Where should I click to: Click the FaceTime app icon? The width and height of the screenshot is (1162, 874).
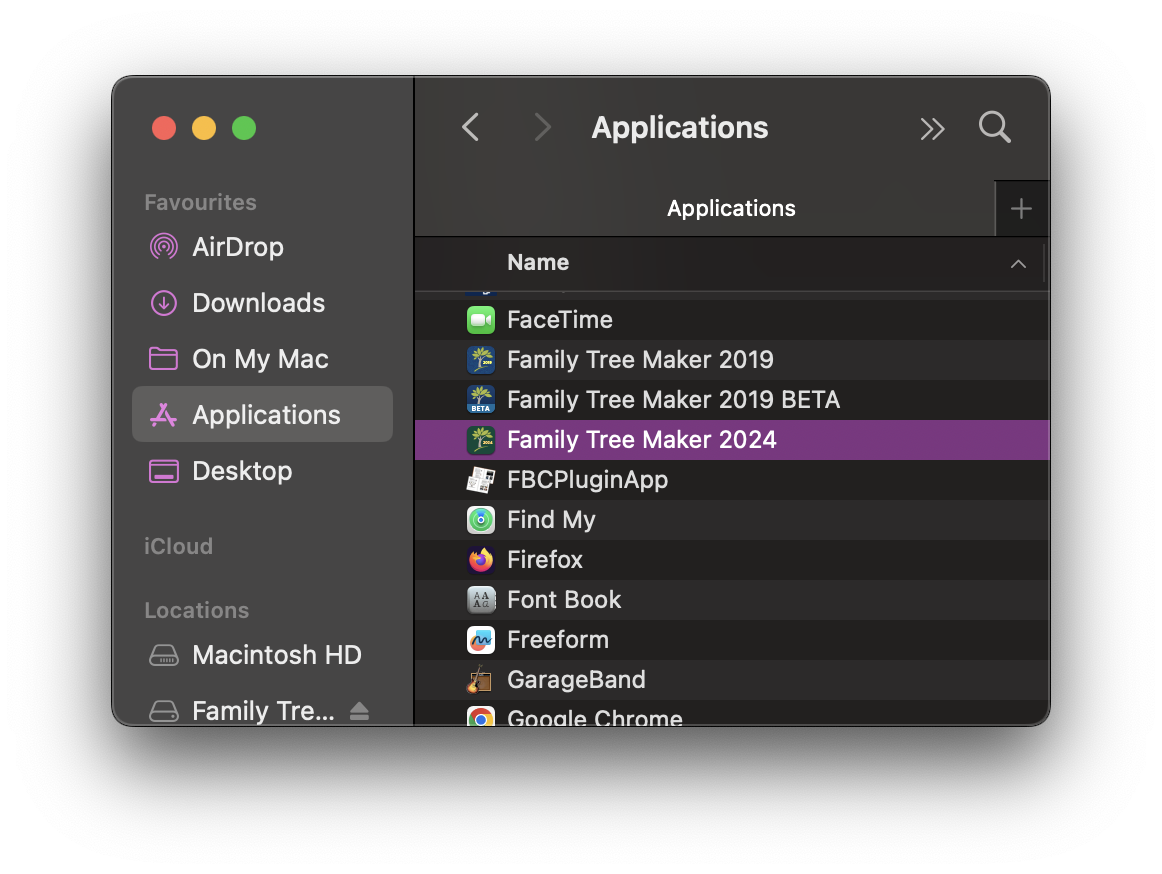pyautogui.click(x=481, y=320)
